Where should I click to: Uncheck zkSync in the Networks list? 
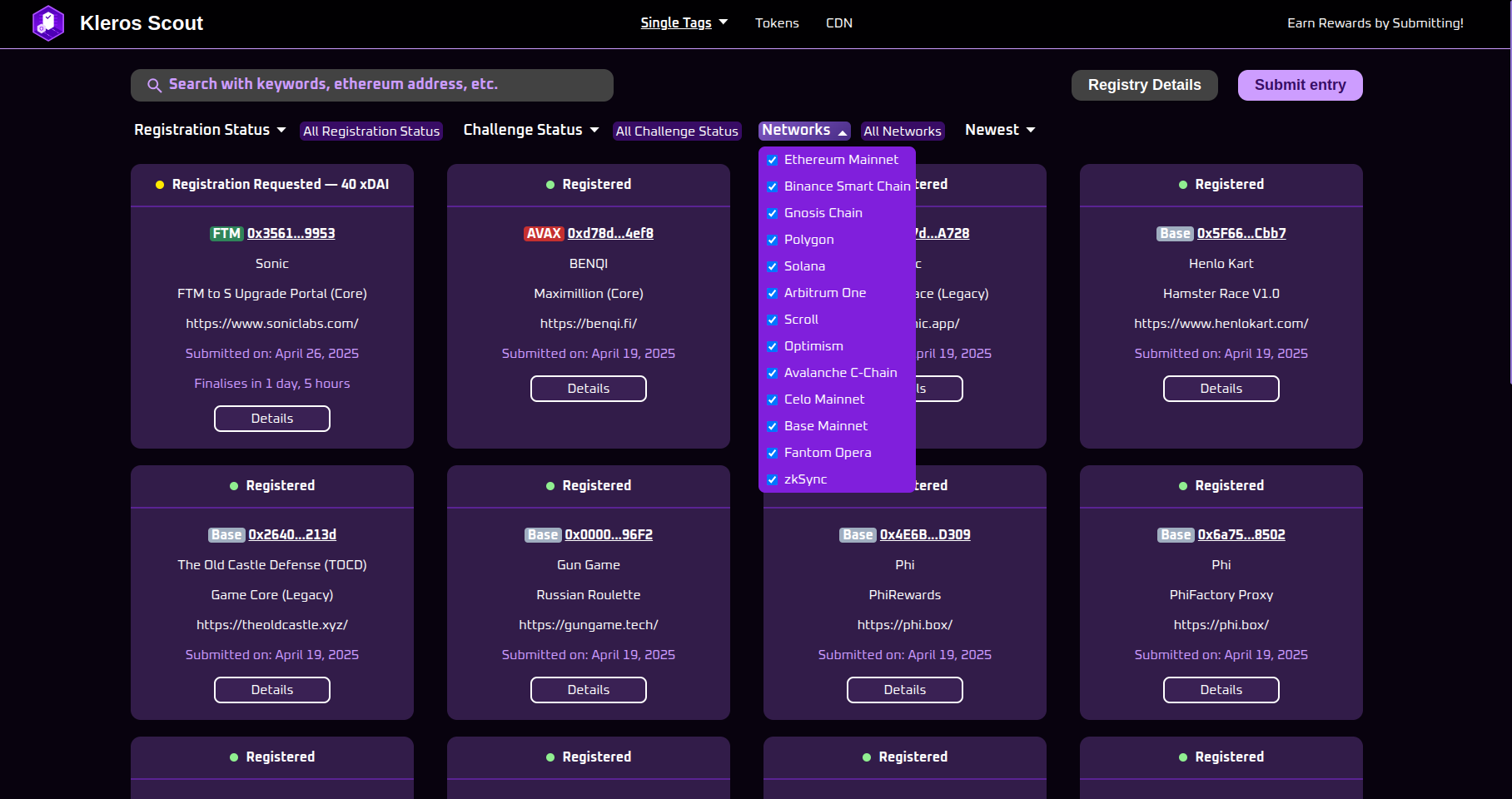pos(772,479)
